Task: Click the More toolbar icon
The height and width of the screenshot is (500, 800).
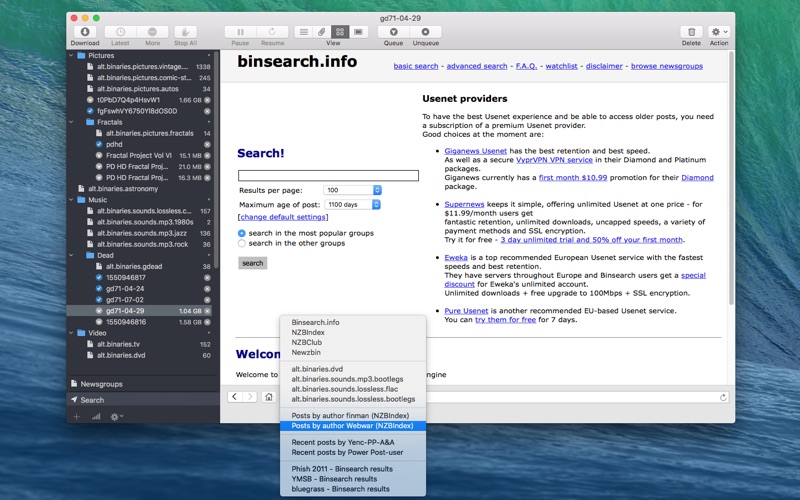Action: click(152, 32)
